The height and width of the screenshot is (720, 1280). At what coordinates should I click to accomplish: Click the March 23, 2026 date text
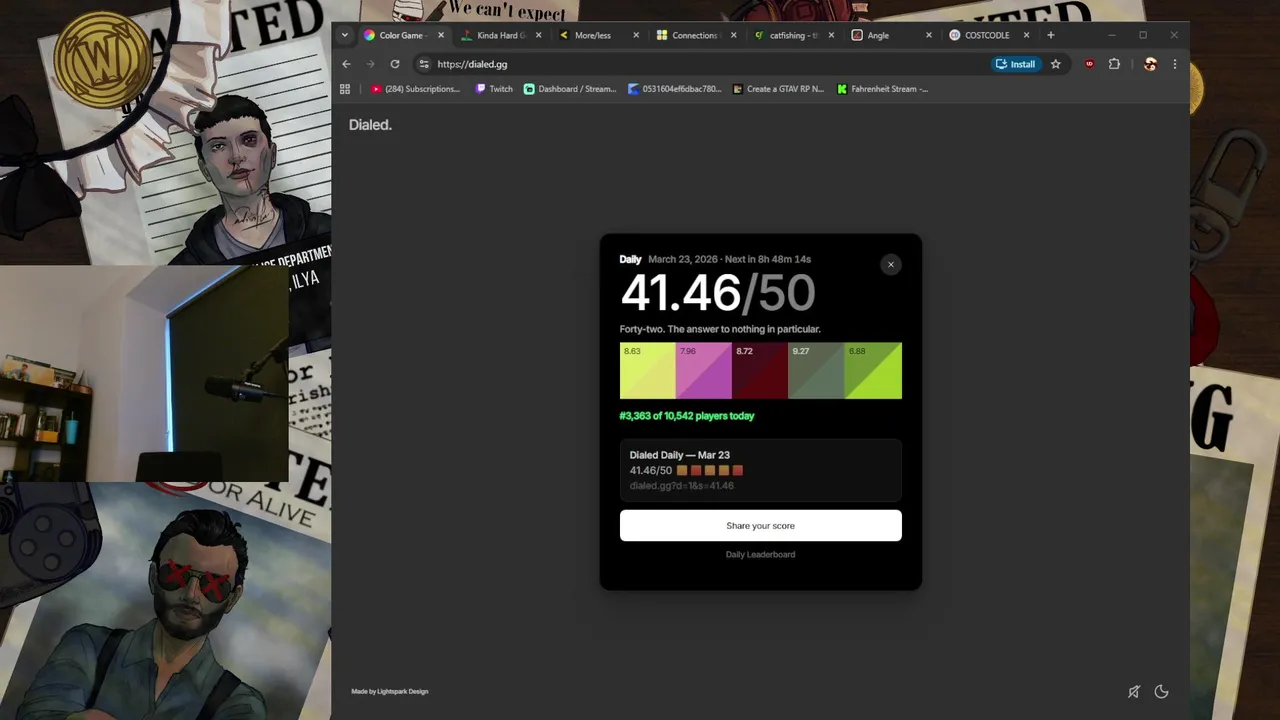pos(683,259)
